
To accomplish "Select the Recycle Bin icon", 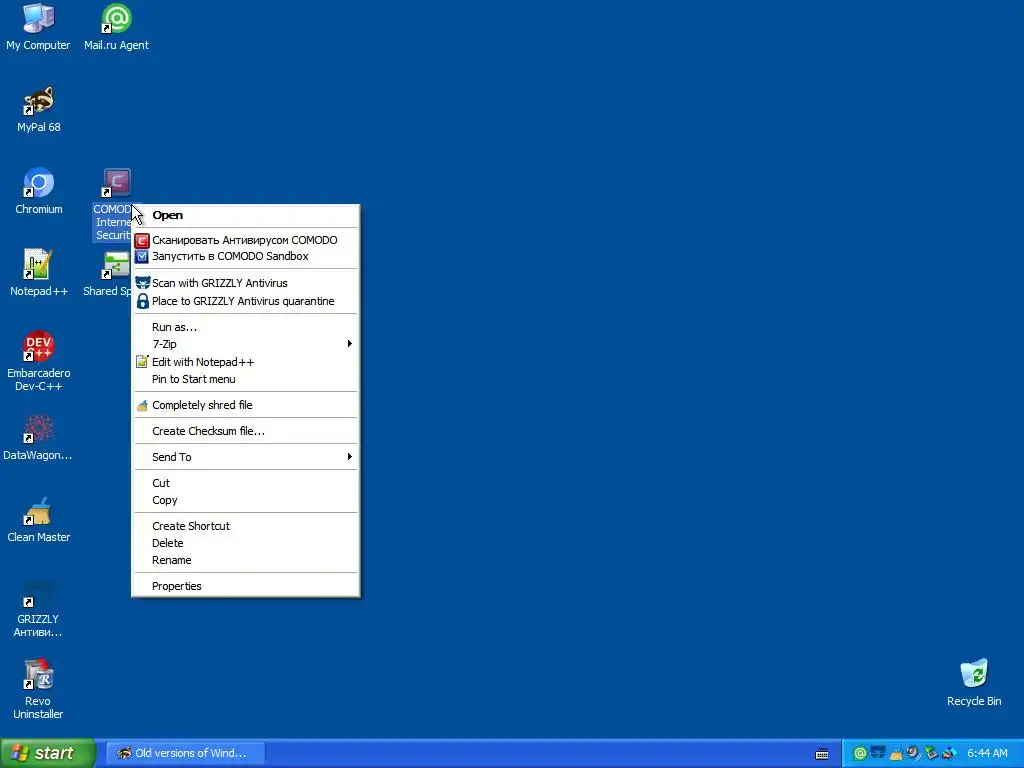I will coord(974,683).
